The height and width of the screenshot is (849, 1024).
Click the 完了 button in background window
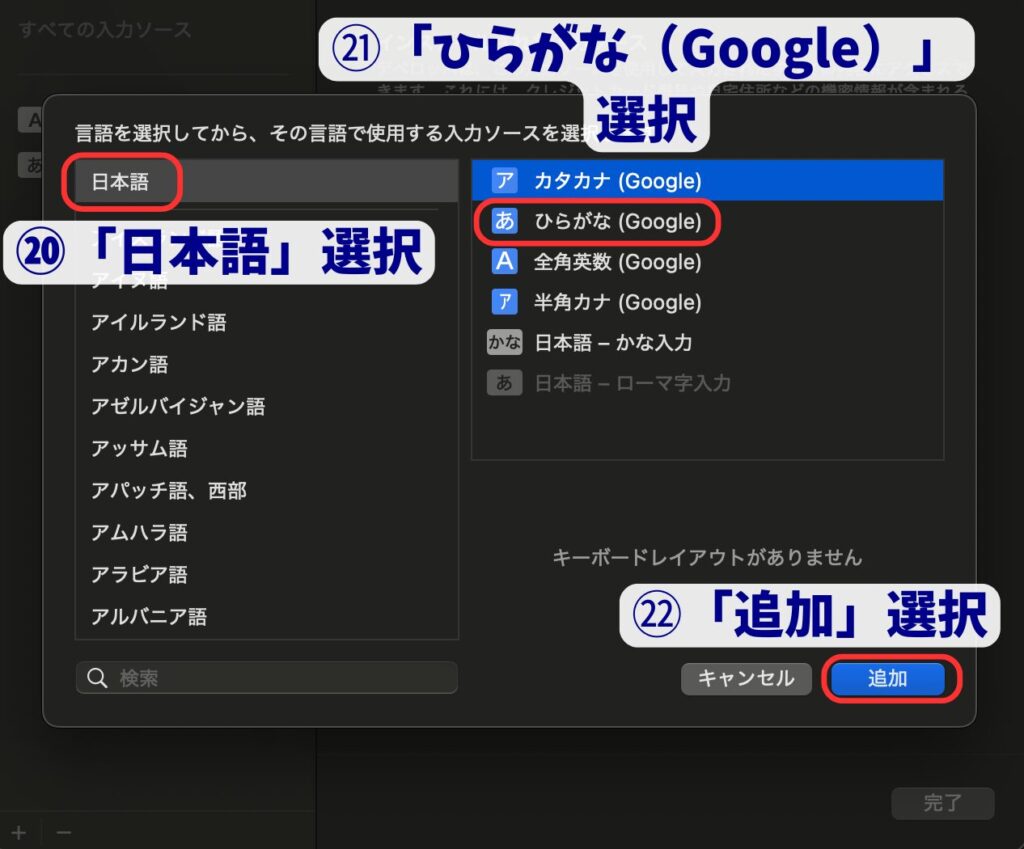click(942, 803)
